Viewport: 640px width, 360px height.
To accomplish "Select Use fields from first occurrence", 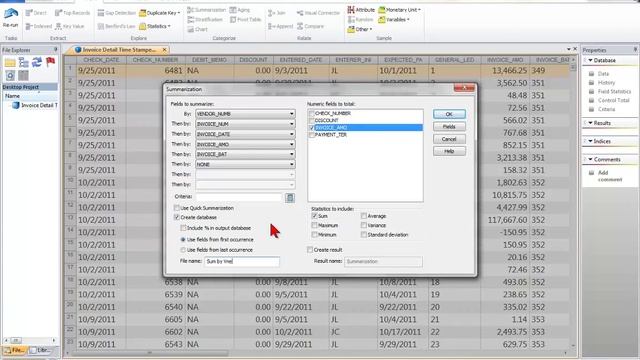I will (183, 240).
